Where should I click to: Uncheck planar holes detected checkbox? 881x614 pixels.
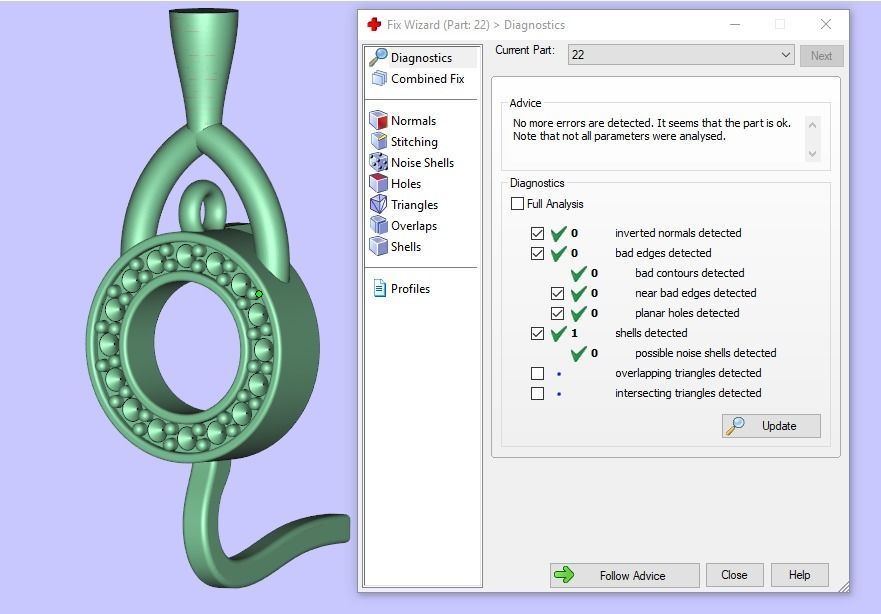(557, 313)
